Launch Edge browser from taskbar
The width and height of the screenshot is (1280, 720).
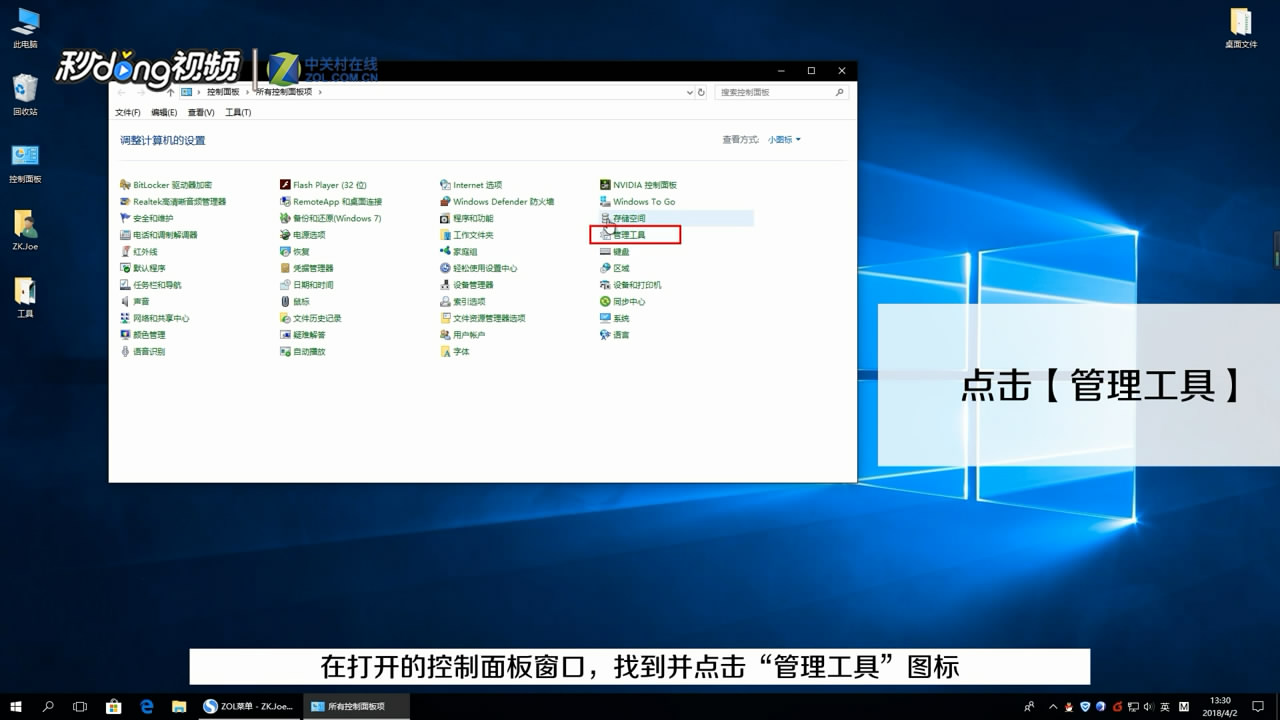click(146, 706)
